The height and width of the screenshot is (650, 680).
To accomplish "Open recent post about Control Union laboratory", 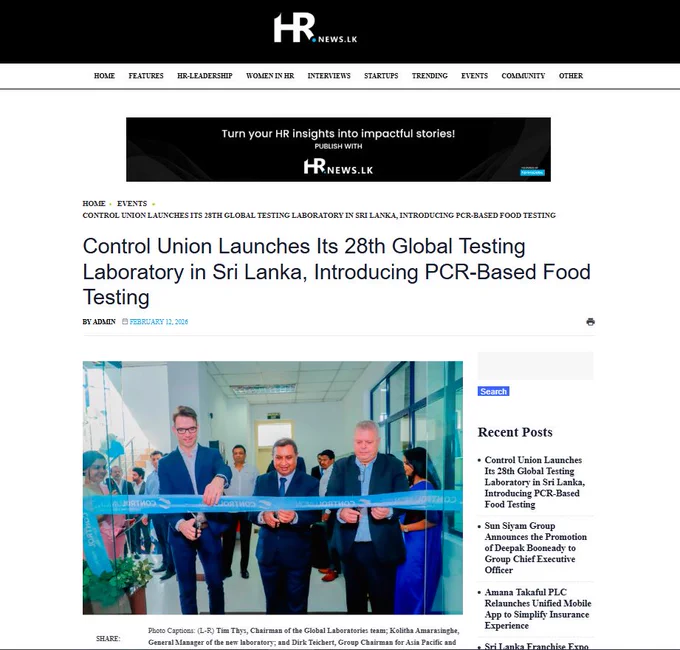I will (534, 482).
